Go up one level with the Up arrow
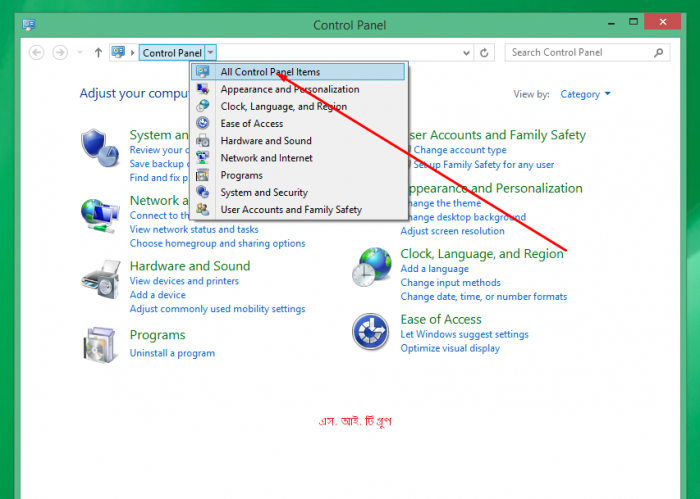This screenshot has width=700, height=499. [98, 53]
